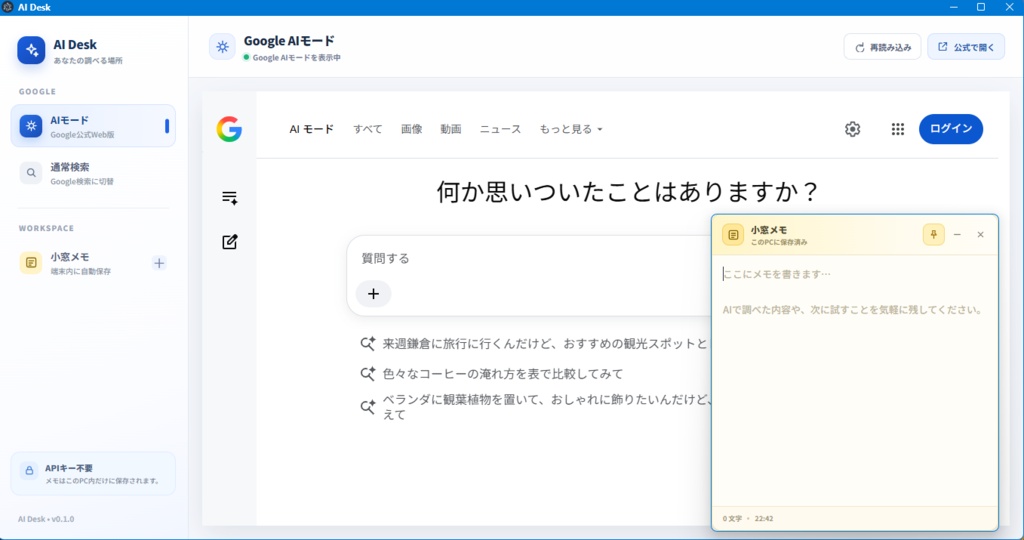Viewport: 1024px width, 540px height.
Task: Add a new memo with the plus button
Action: 159,263
